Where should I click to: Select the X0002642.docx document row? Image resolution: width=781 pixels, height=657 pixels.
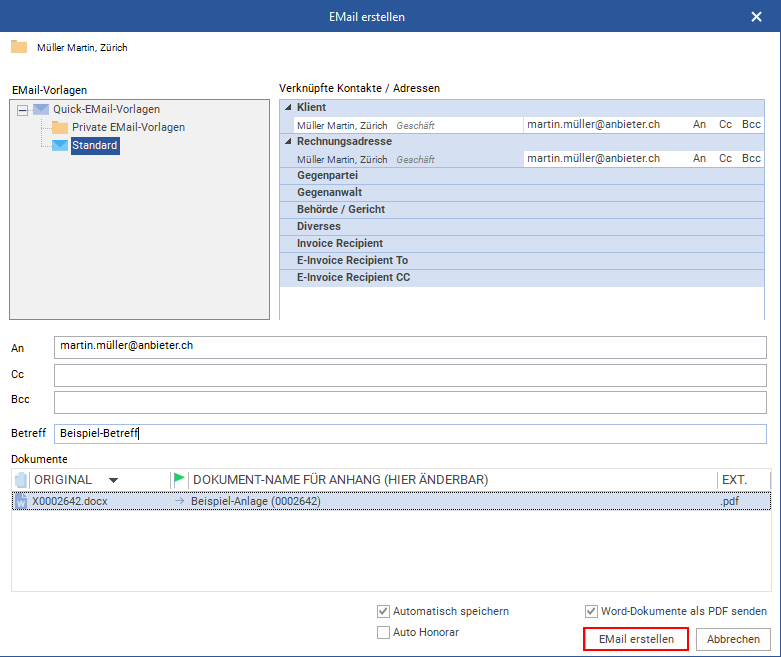pos(391,501)
